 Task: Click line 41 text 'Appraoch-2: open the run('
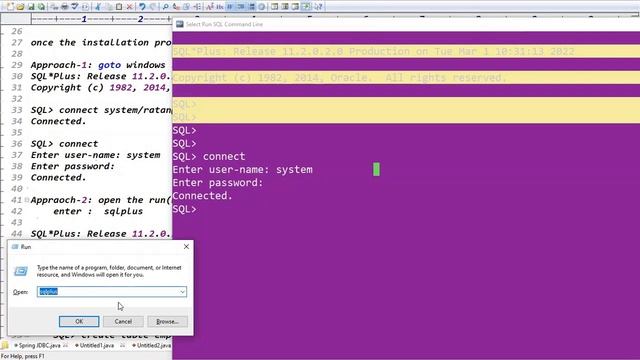pos(101,200)
